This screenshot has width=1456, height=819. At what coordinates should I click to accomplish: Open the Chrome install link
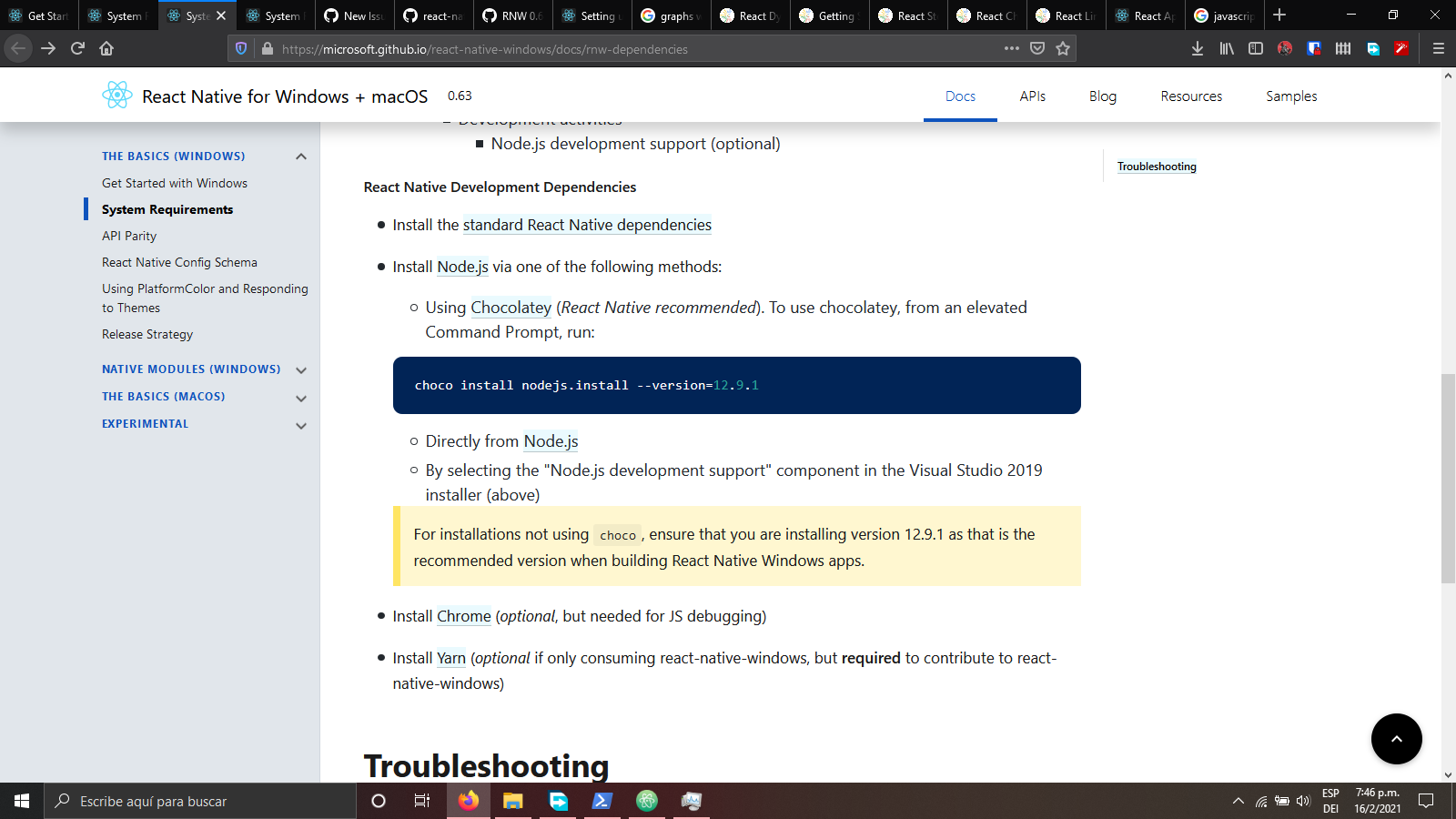464,616
